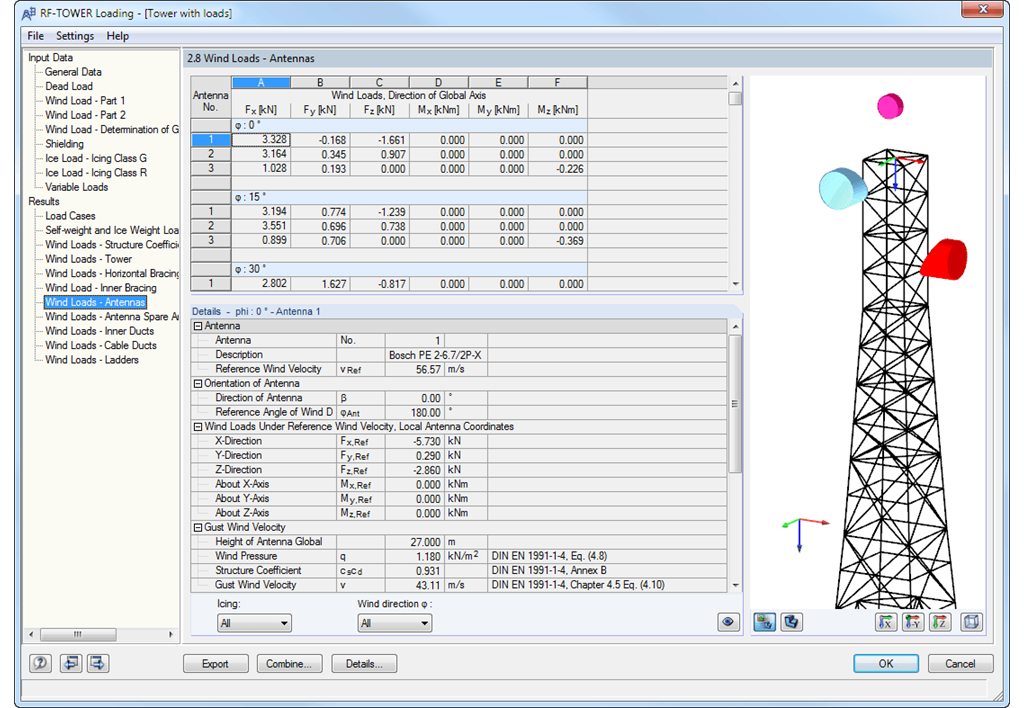
Task: Select column B header in the antenna loads table
Action: click(319, 81)
